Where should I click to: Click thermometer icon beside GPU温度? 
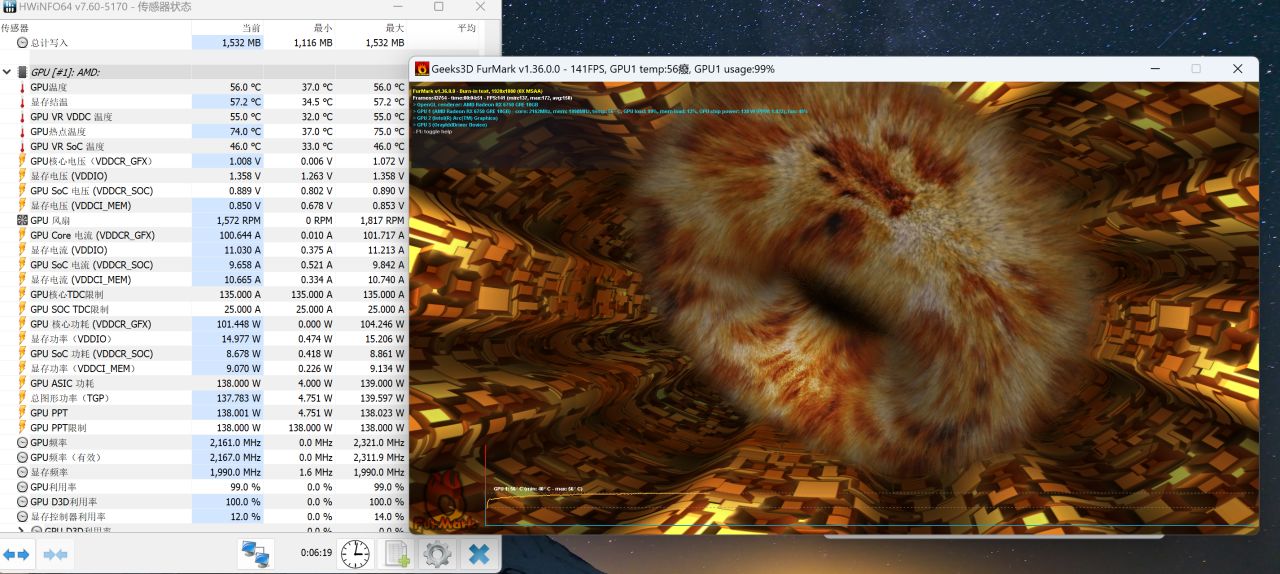pos(22,88)
